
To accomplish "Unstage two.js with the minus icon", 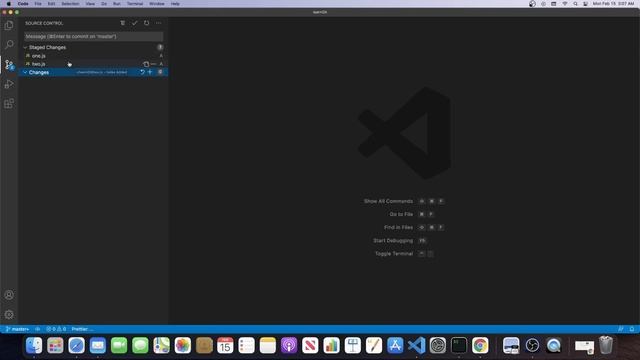I will tap(153, 64).
